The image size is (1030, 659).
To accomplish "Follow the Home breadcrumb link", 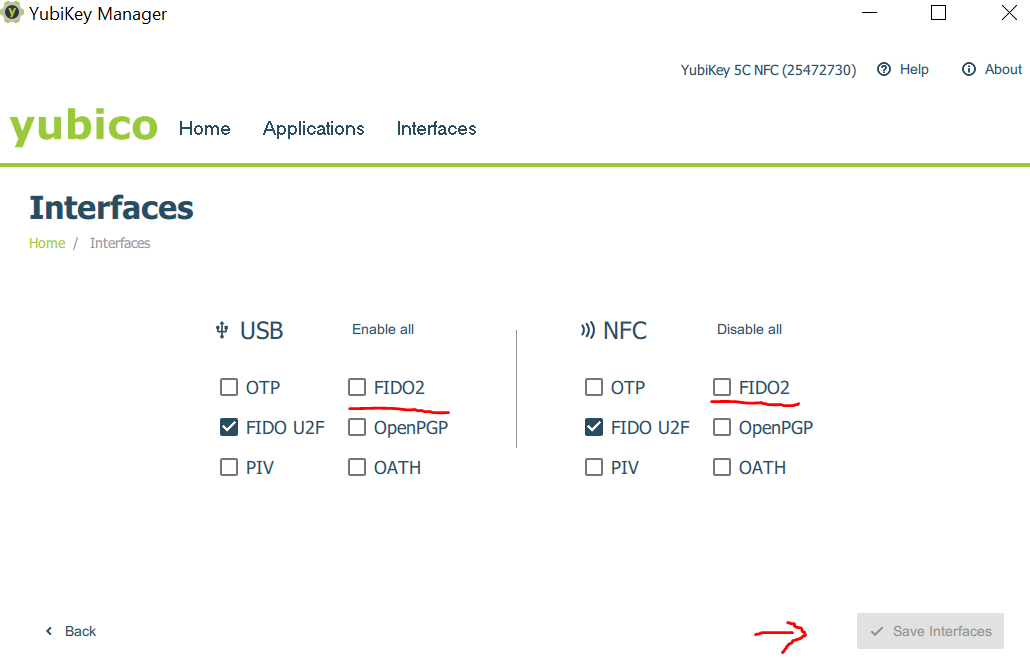I will tap(47, 243).
